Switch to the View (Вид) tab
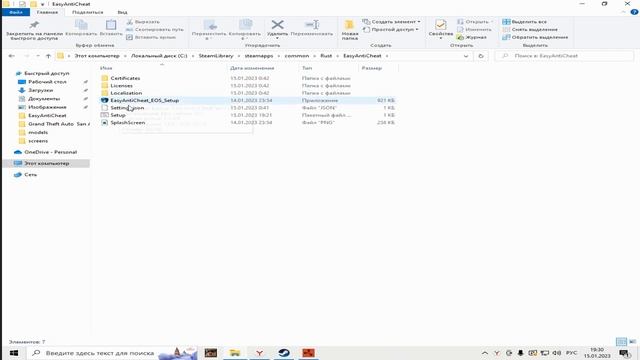Viewport: 640px width, 360px height. pyautogui.click(x=122, y=12)
